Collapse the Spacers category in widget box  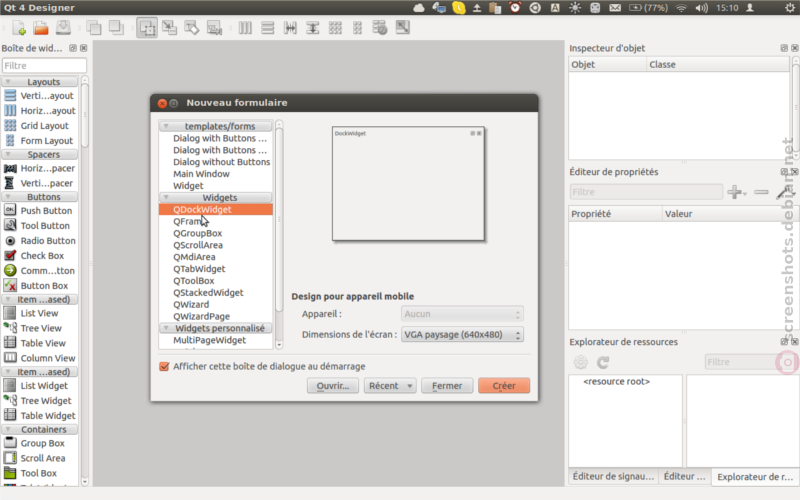8,154
